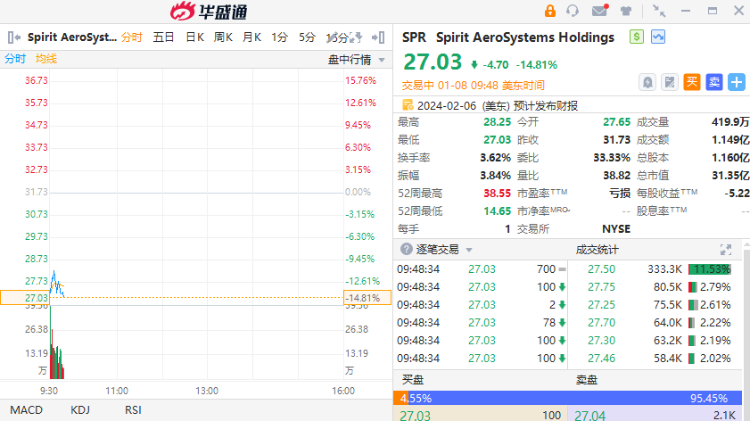The height and width of the screenshot is (421, 750).
Task: Switch to the 日K chart tab
Action: (x=194, y=37)
